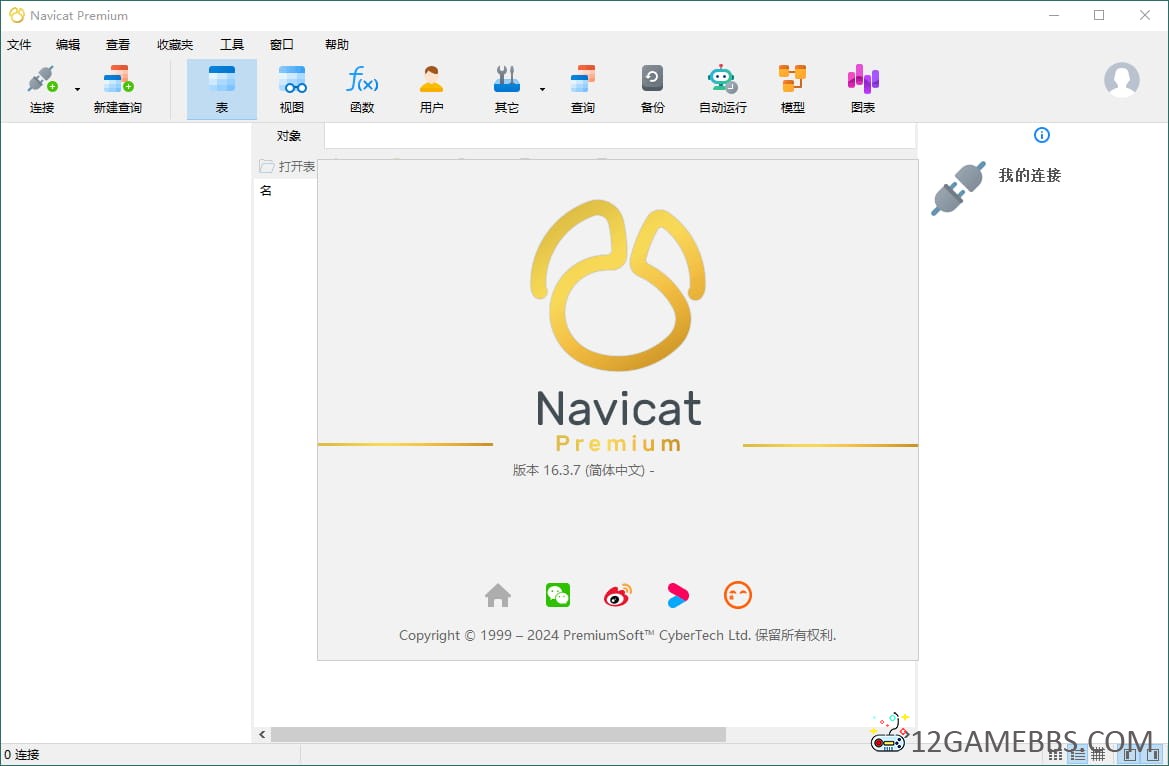
Task: Click the orange smiley face icon
Action: [x=737, y=595]
